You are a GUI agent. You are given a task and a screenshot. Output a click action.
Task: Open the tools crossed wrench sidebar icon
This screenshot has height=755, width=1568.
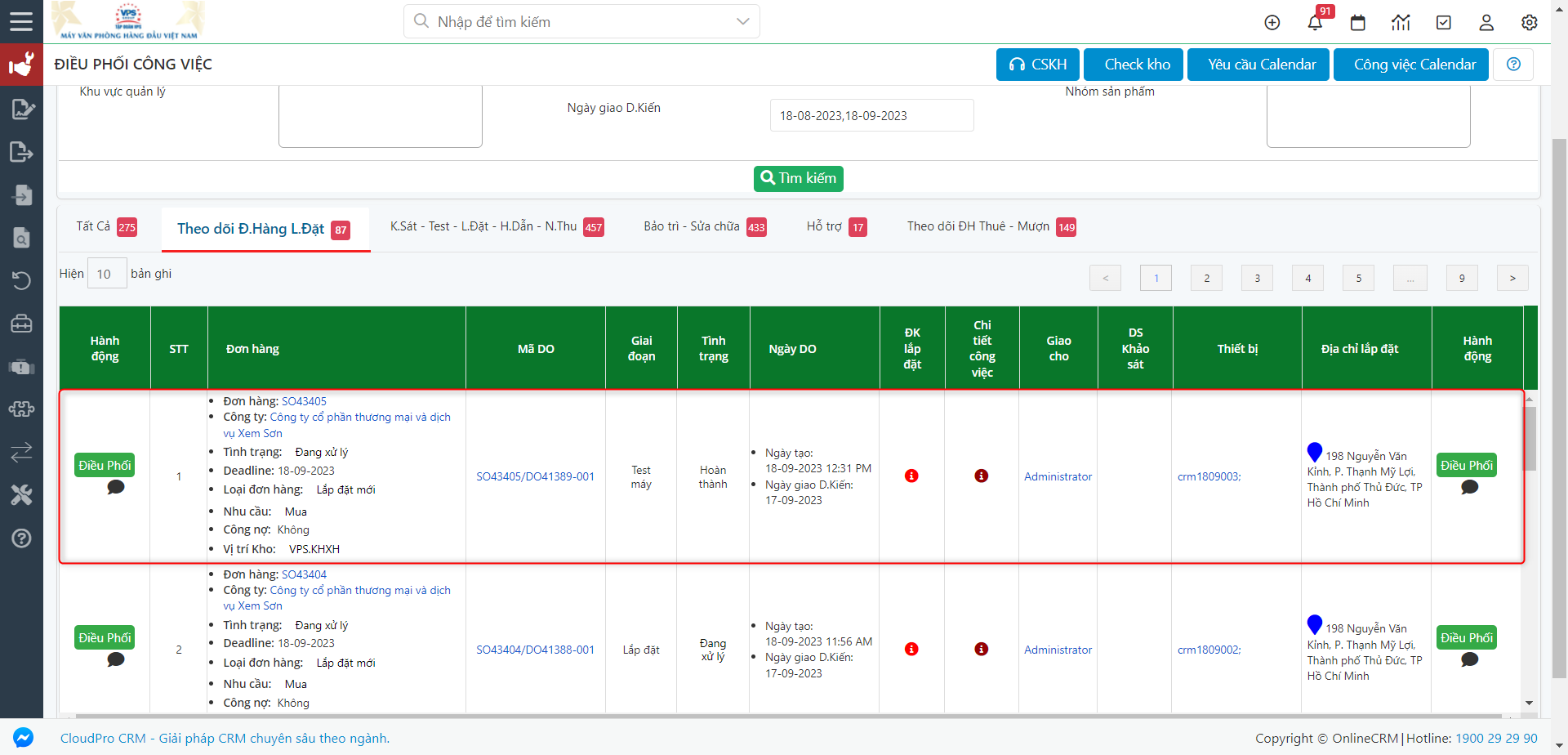point(21,494)
